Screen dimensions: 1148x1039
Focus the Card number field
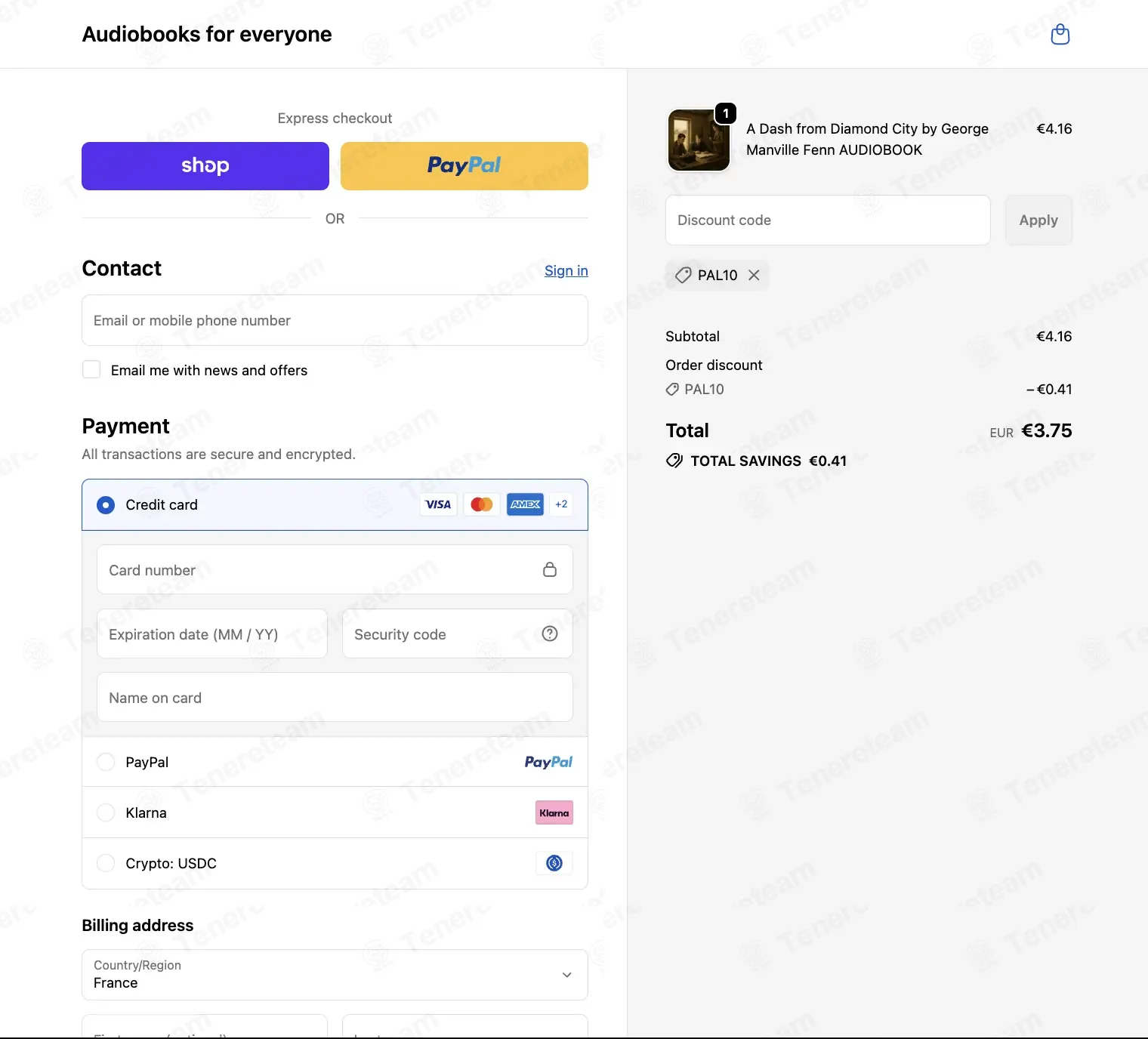tap(335, 569)
